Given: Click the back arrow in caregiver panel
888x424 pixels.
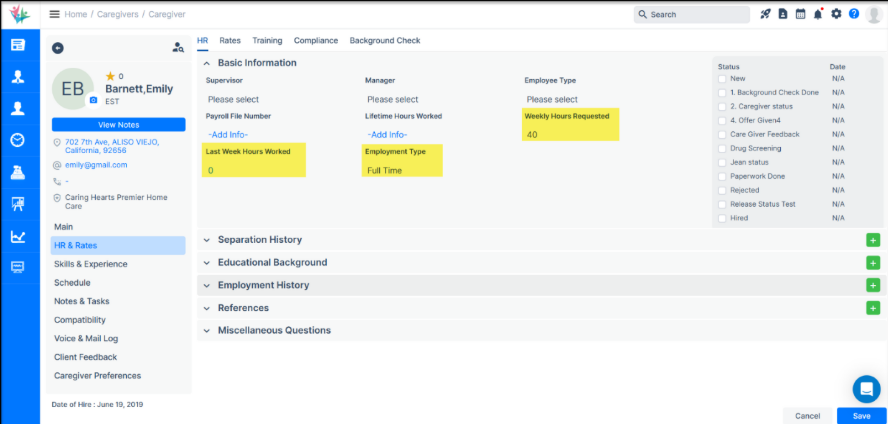Looking at the screenshot, I should pos(58,47).
